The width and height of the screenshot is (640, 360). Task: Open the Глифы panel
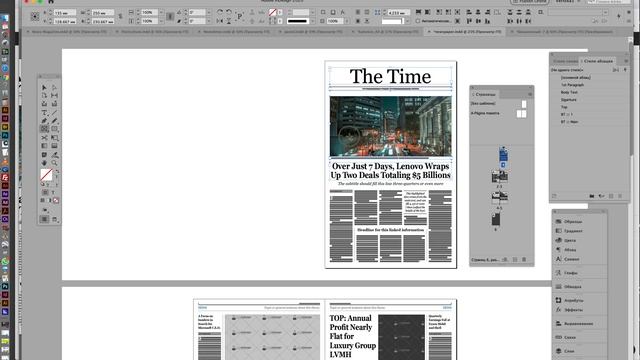(567, 273)
